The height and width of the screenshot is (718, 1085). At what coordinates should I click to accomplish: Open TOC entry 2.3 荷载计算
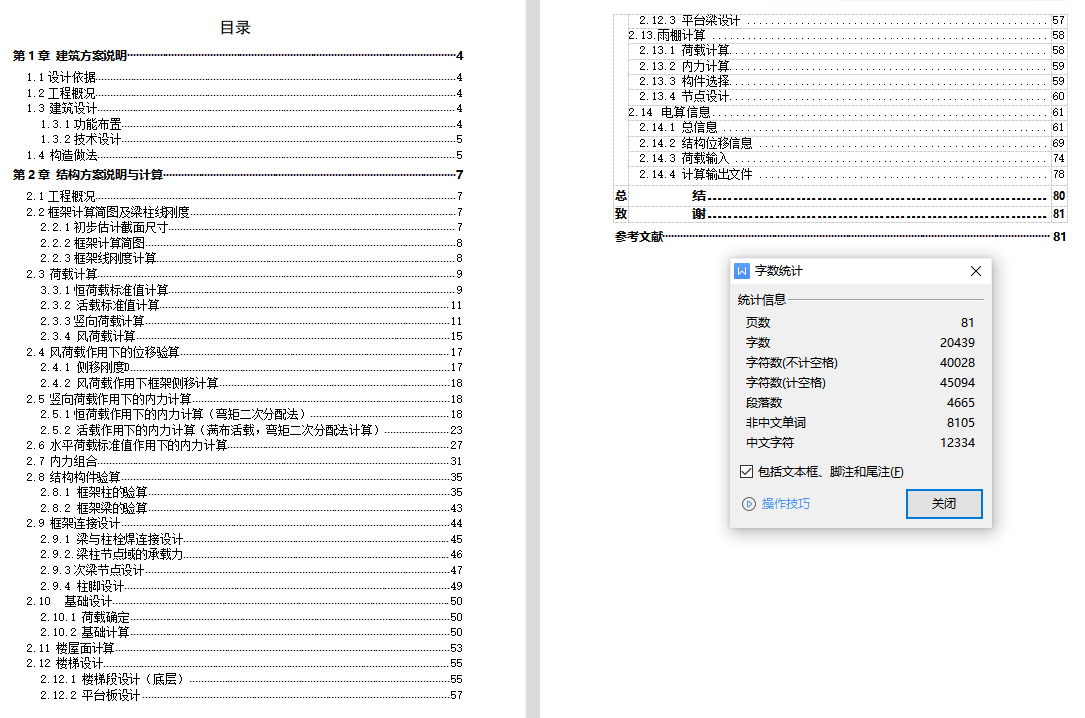click(244, 275)
